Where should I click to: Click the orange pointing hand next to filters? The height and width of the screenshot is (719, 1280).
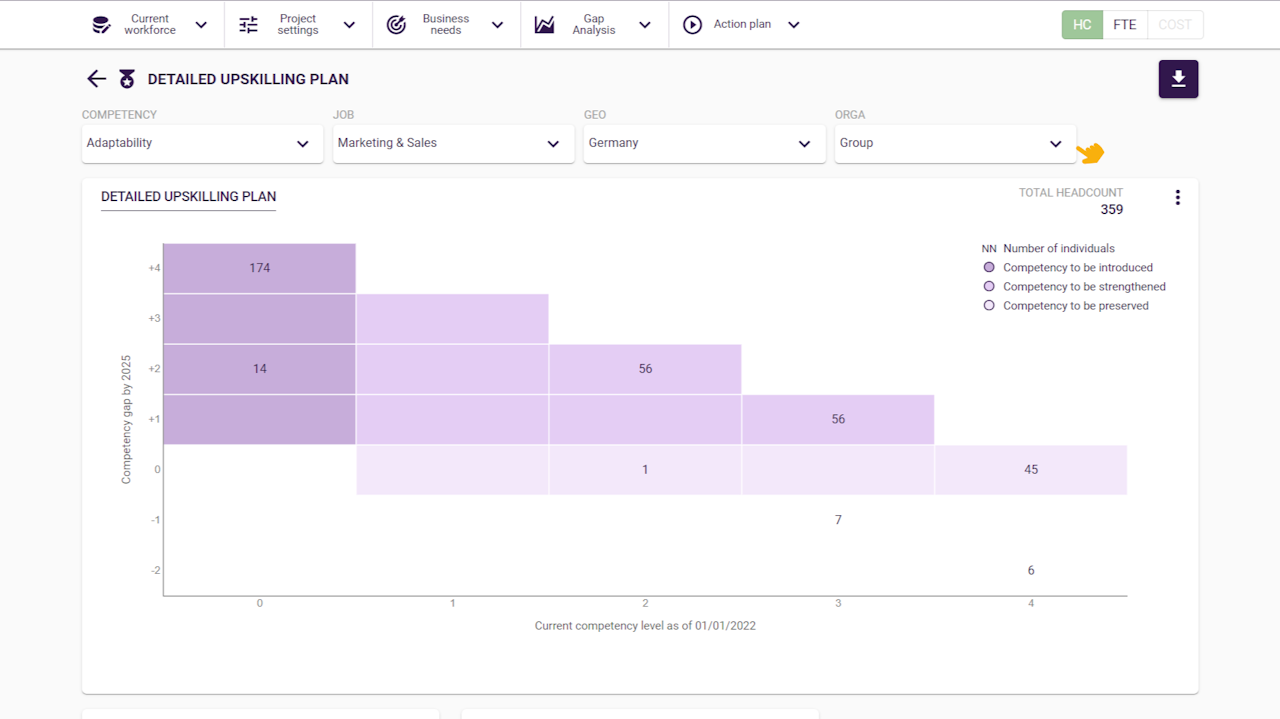click(x=1090, y=153)
